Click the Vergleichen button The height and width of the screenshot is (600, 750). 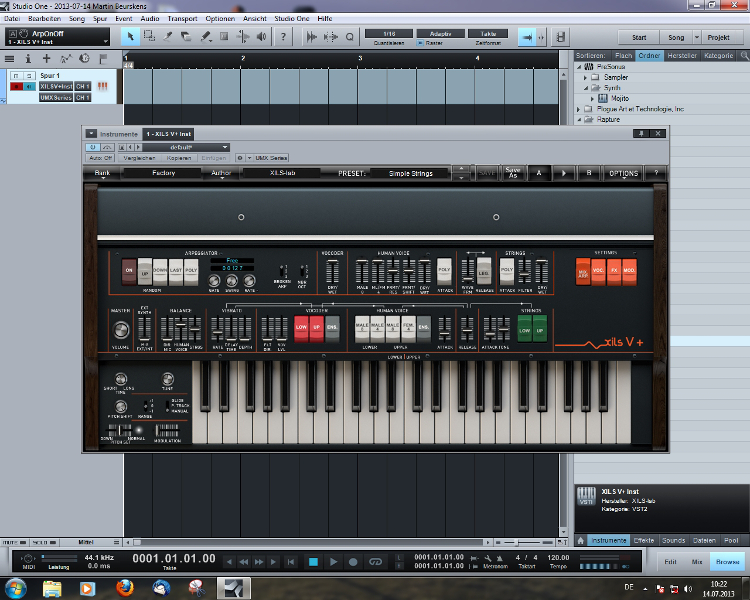point(139,158)
